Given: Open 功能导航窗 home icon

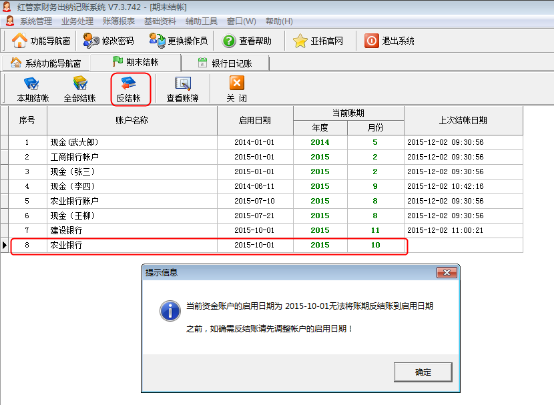Looking at the screenshot, I should pyautogui.click(x=19, y=41).
